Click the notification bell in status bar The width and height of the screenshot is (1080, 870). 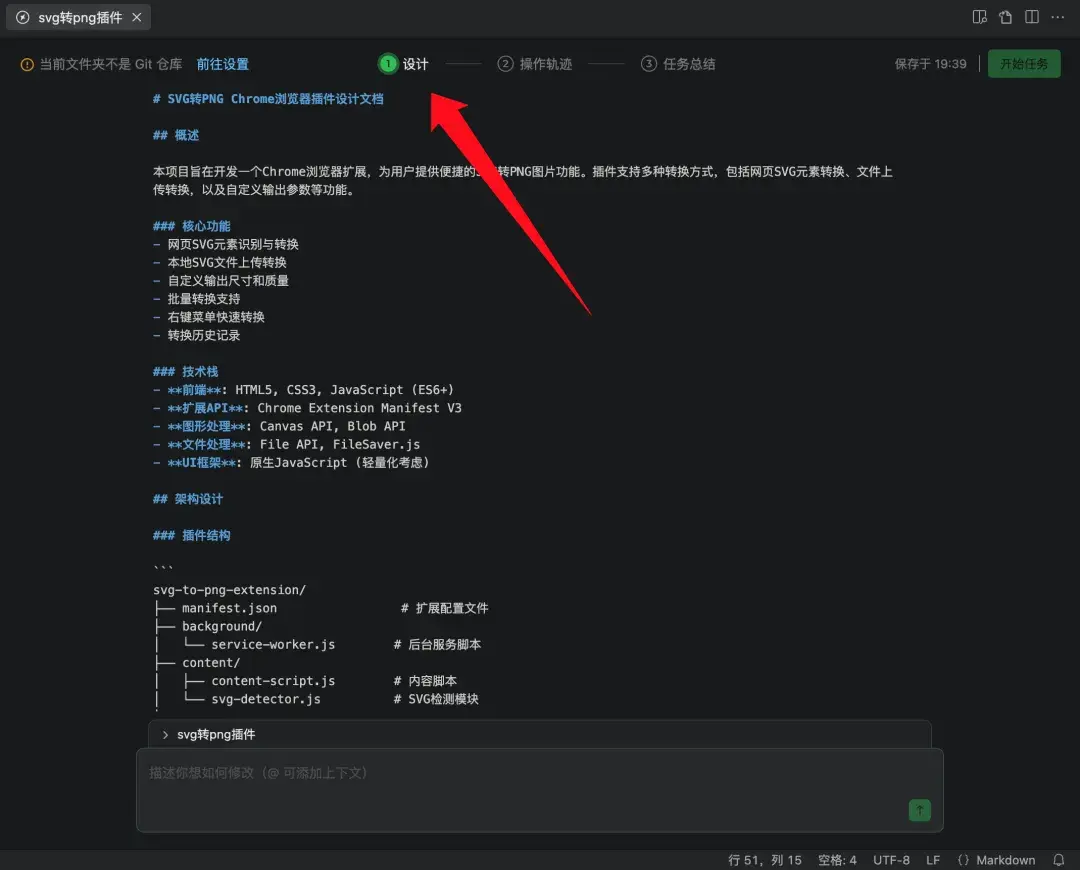pyautogui.click(x=1058, y=859)
